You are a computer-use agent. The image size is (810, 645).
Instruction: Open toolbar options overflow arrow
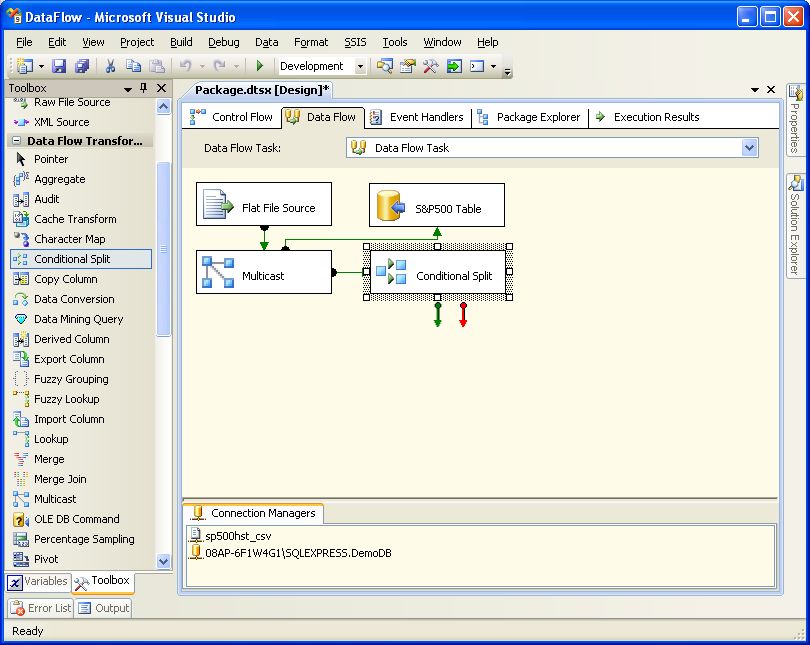(x=508, y=71)
